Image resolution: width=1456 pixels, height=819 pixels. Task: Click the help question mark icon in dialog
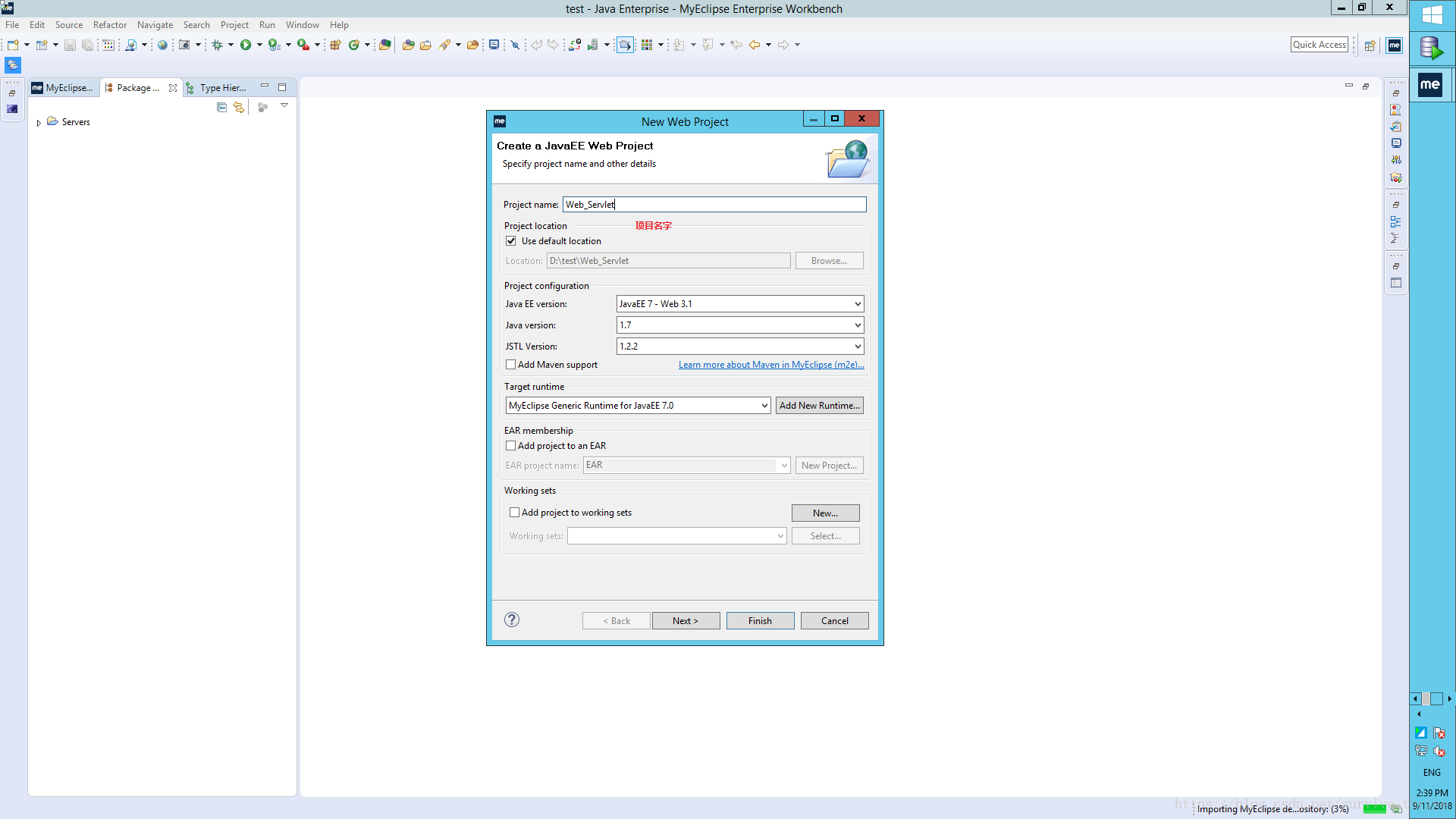click(512, 620)
